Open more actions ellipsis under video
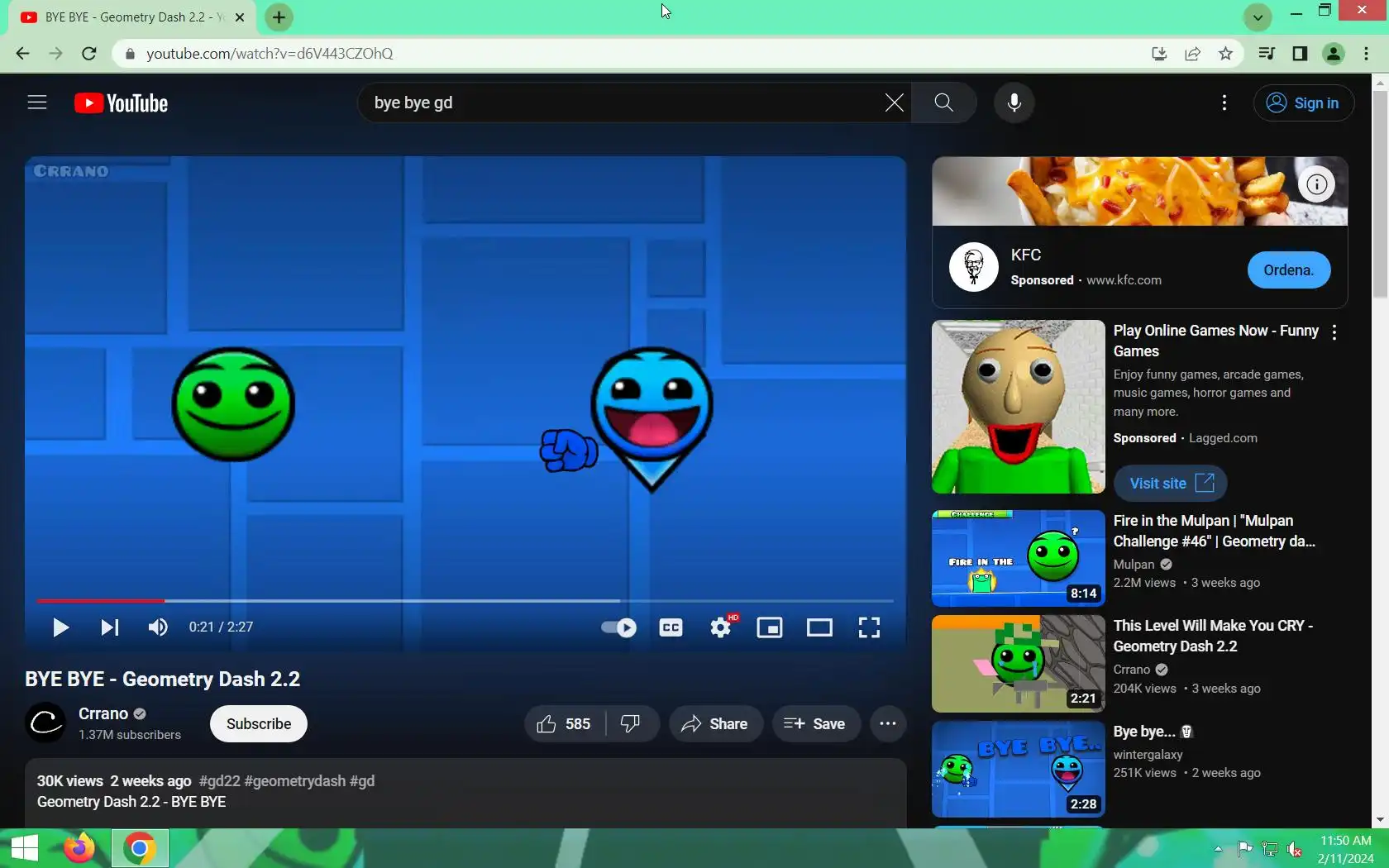1389x868 pixels. pos(888,724)
